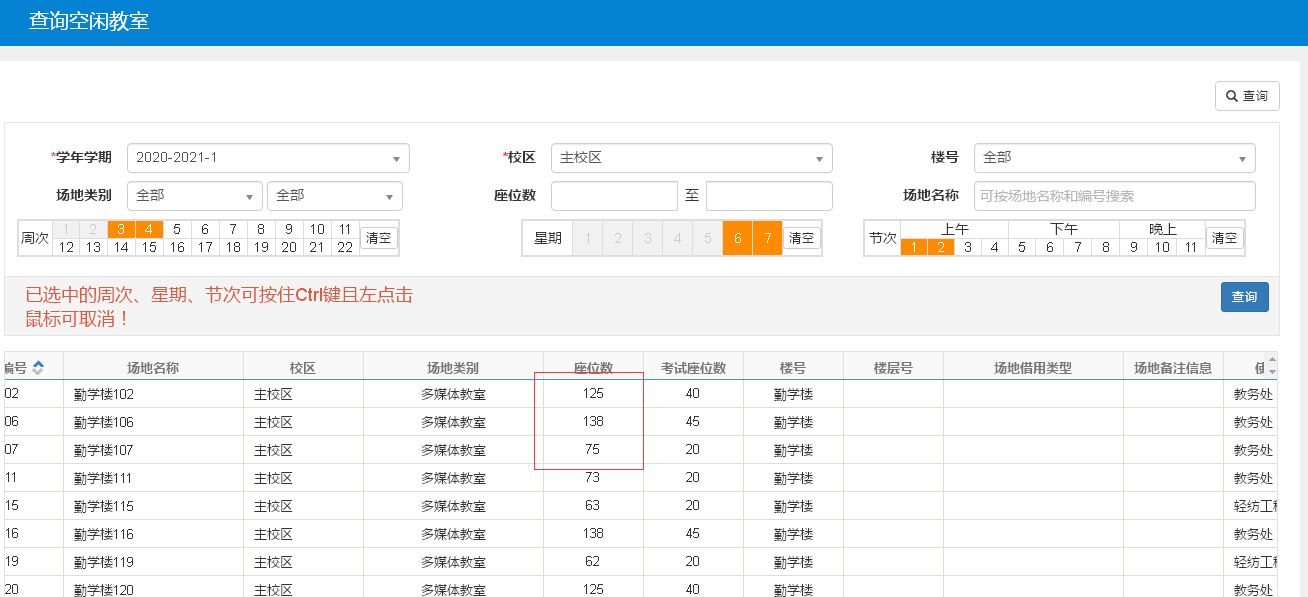Image resolution: width=1308 pixels, height=597 pixels.
Task: Click the top 查询 button with magnifier icon
Action: pyautogui.click(x=1246, y=96)
